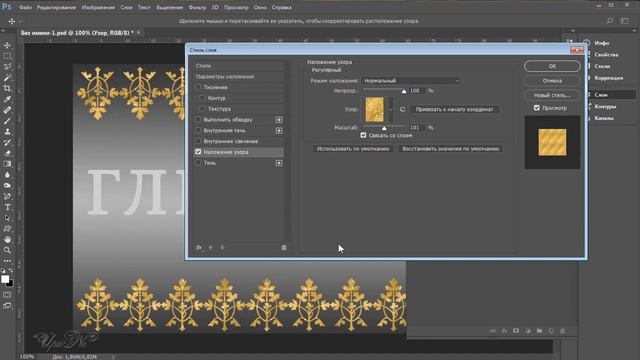This screenshot has width=640, height=360.
Task: Click Использовать по умолчанию button
Action: coord(353,149)
